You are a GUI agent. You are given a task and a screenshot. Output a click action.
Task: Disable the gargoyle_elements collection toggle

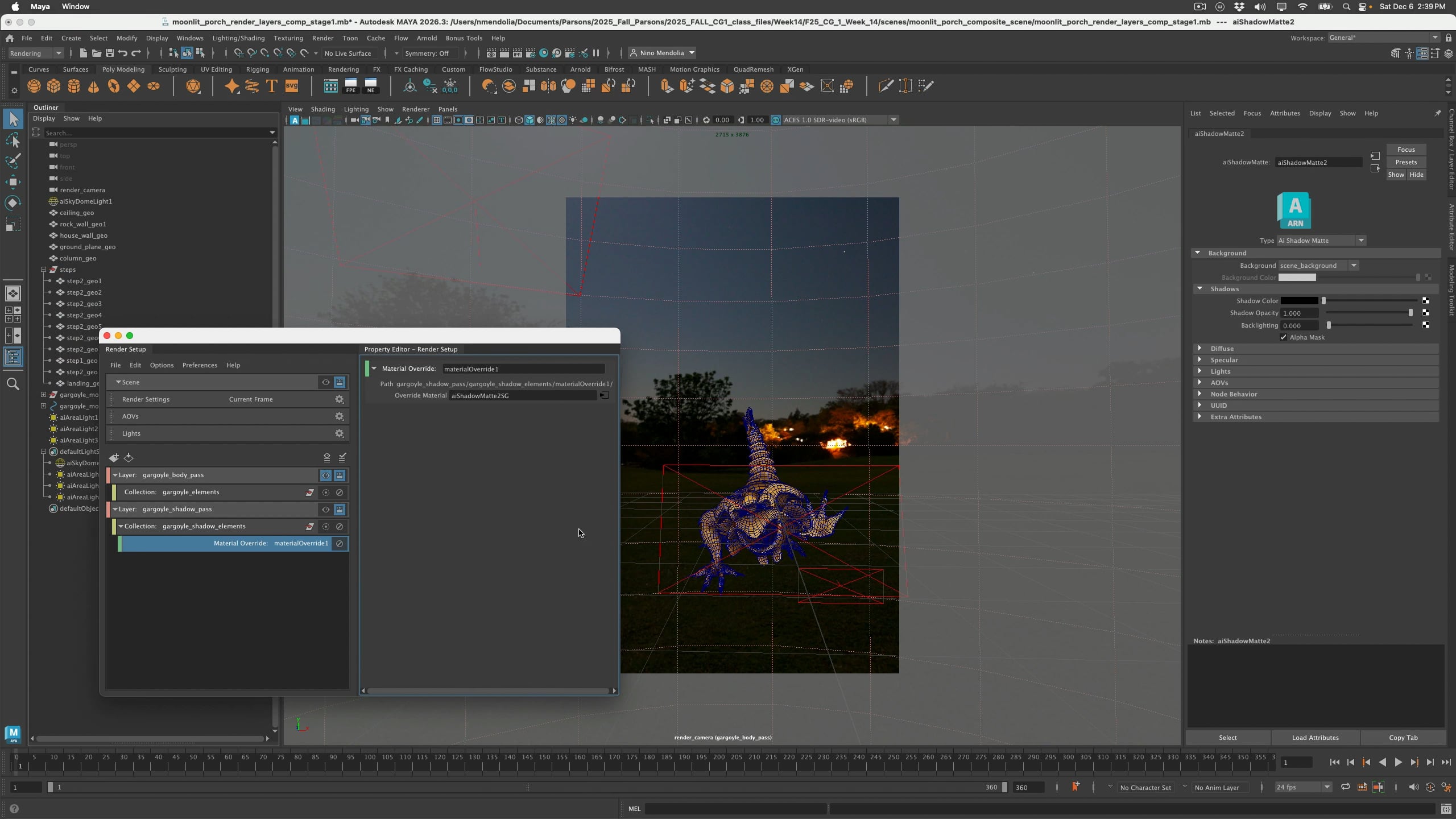pyautogui.click(x=340, y=492)
